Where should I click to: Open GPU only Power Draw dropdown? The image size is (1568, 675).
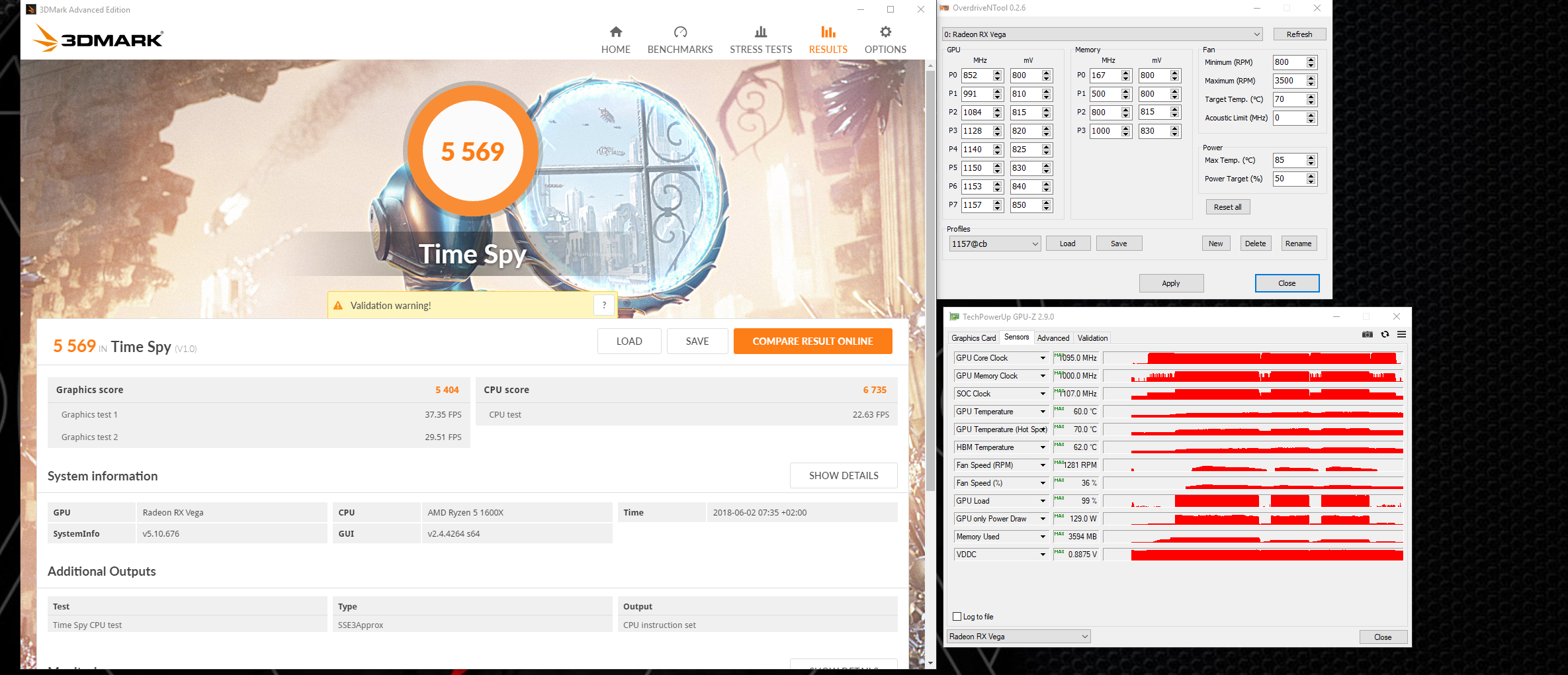click(x=1043, y=519)
